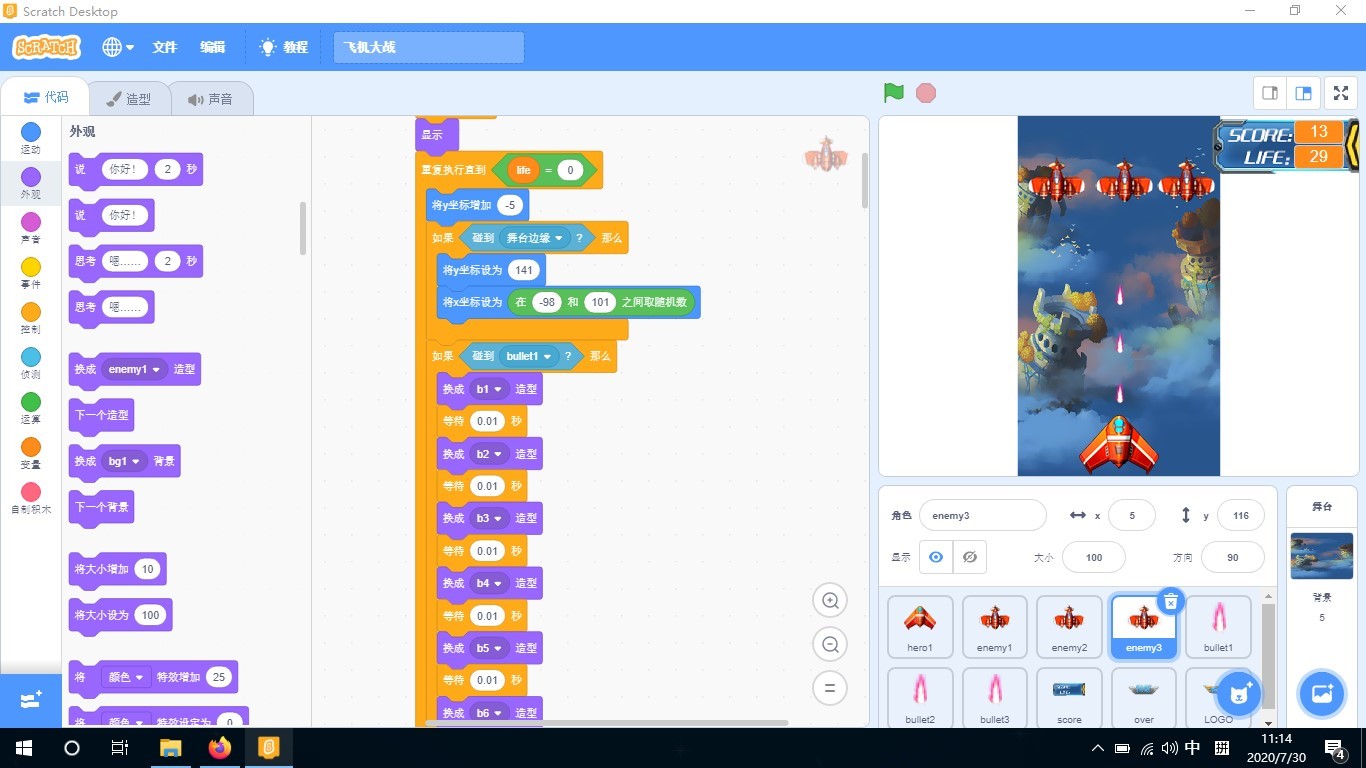Open the bg1 backdrop dropdown in palette
The width and height of the screenshot is (1366, 768).
[125, 461]
